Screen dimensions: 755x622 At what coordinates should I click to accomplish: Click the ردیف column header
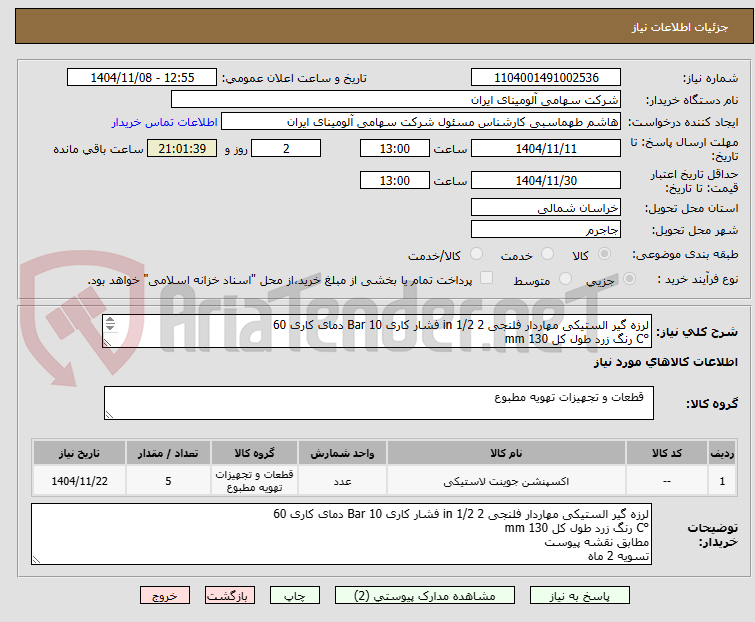(x=722, y=453)
